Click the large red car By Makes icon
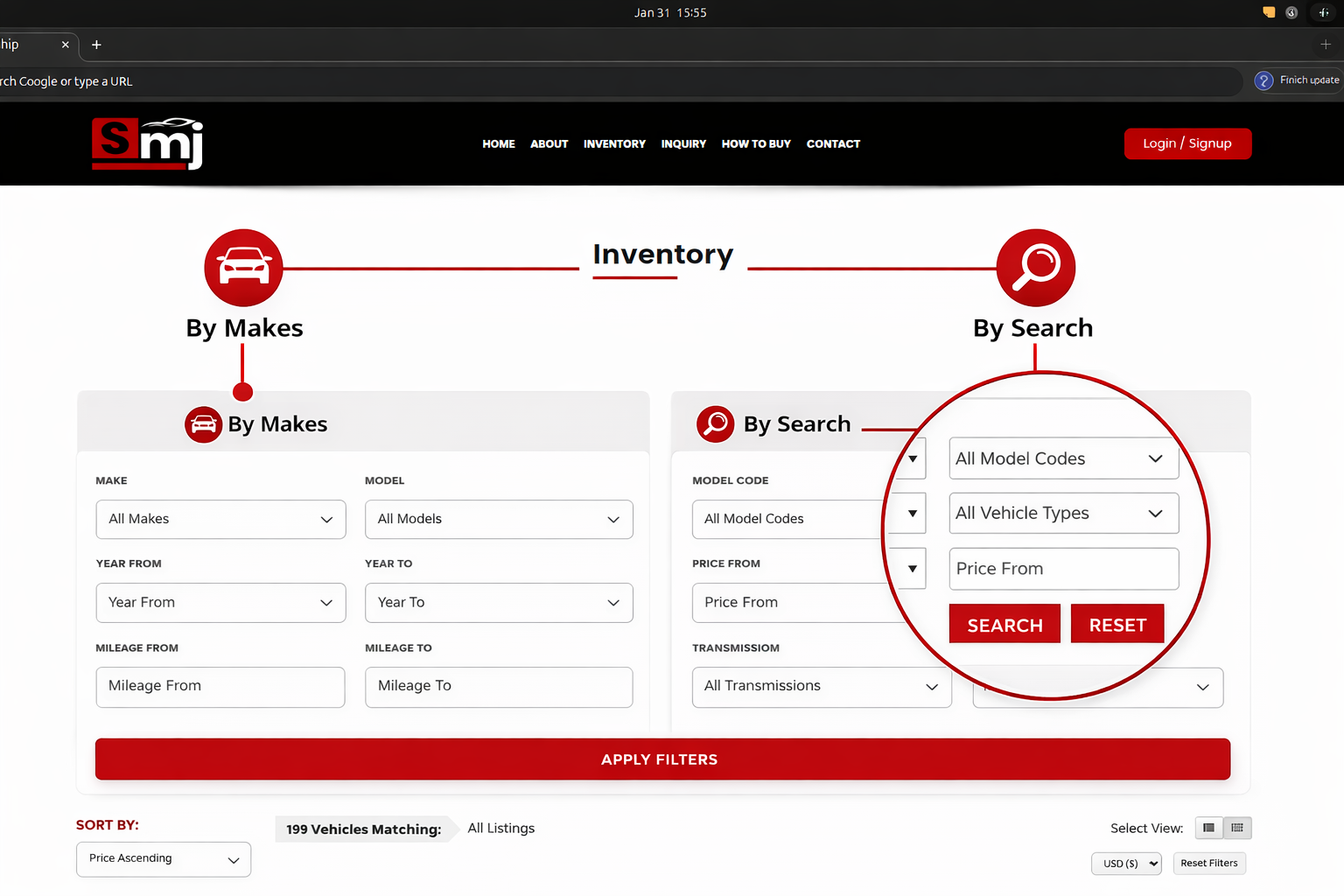Image resolution: width=1344 pixels, height=896 pixels. pyautogui.click(x=243, y=268)
